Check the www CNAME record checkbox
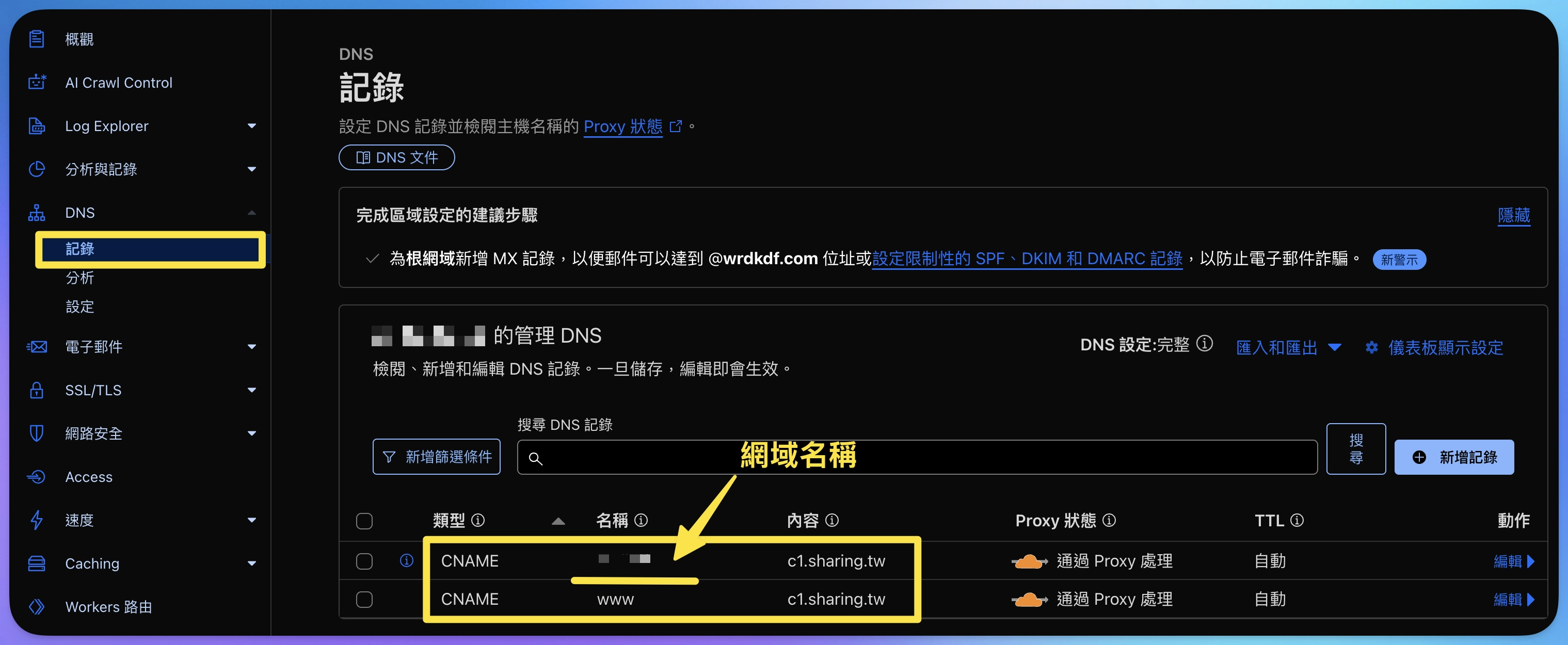1568x645 pixels. (364, 600)
